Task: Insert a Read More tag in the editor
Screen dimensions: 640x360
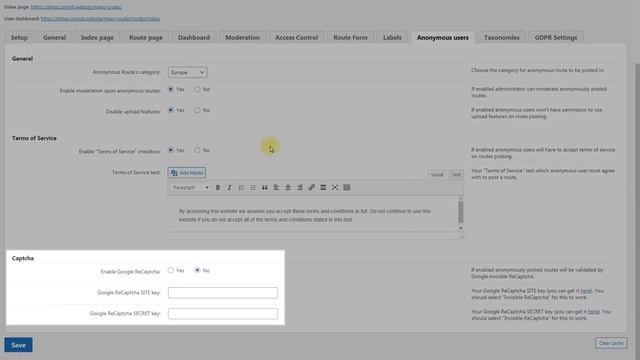Action: [323, 187]
